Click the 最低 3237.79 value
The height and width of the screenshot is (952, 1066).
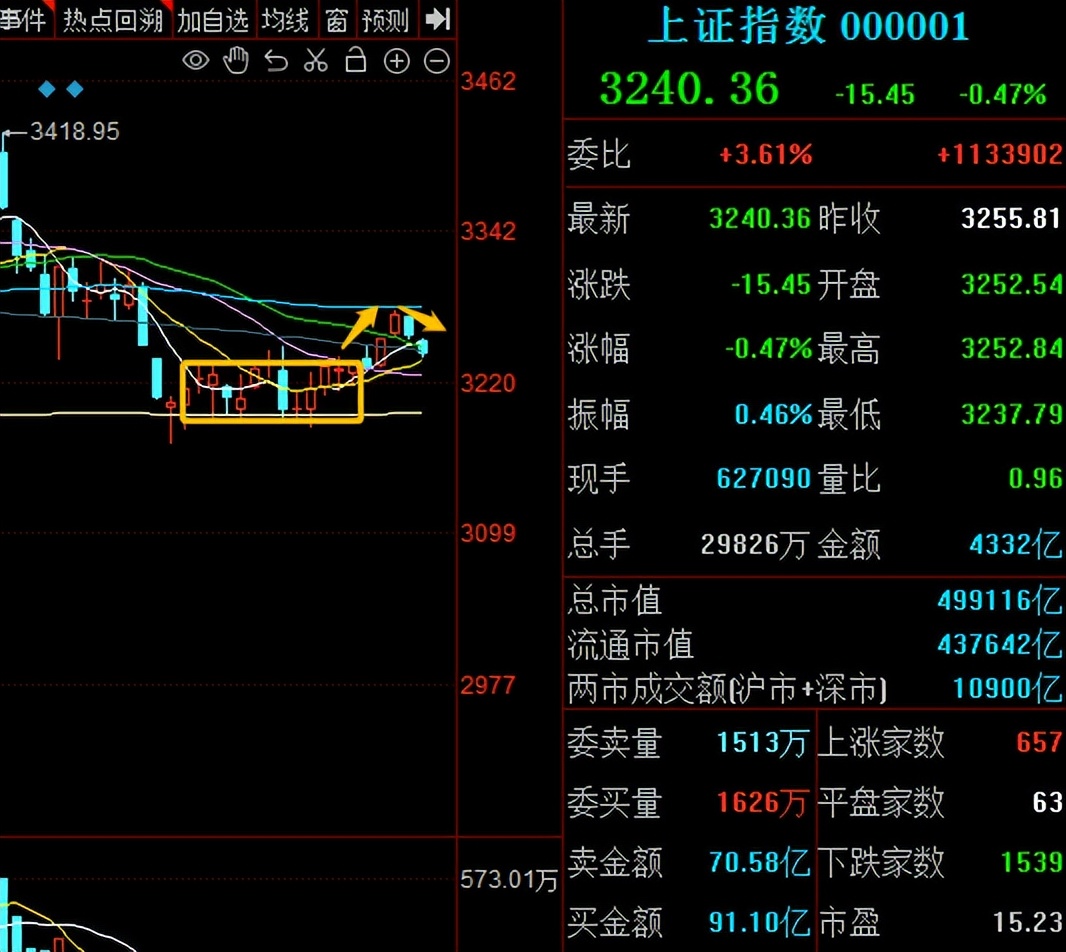pos(1012,413)
